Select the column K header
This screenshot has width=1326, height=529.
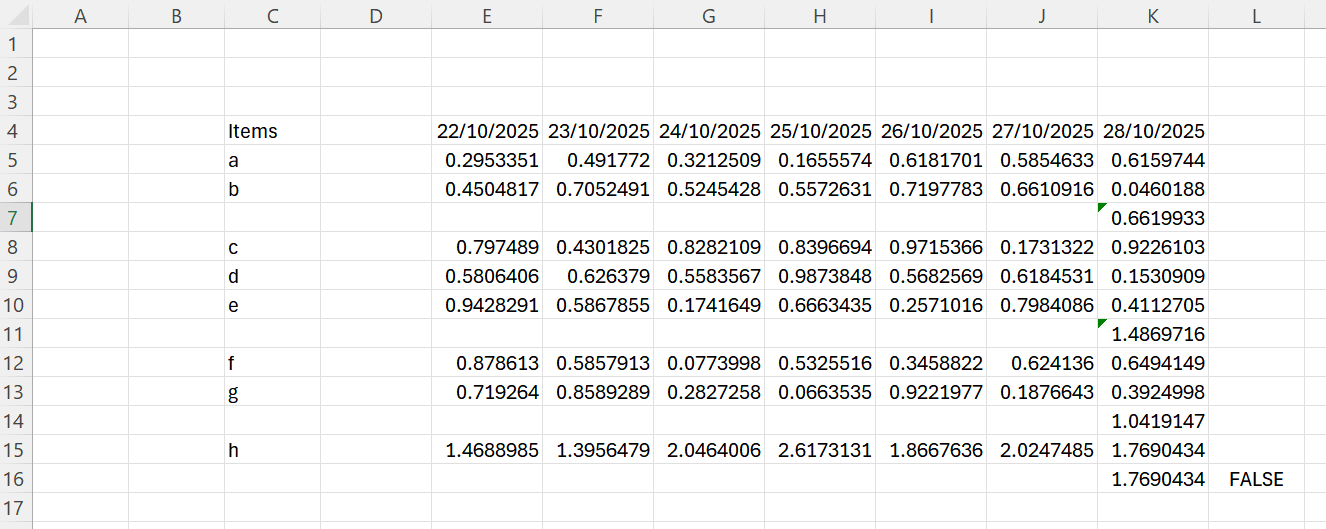point(1152,16)
